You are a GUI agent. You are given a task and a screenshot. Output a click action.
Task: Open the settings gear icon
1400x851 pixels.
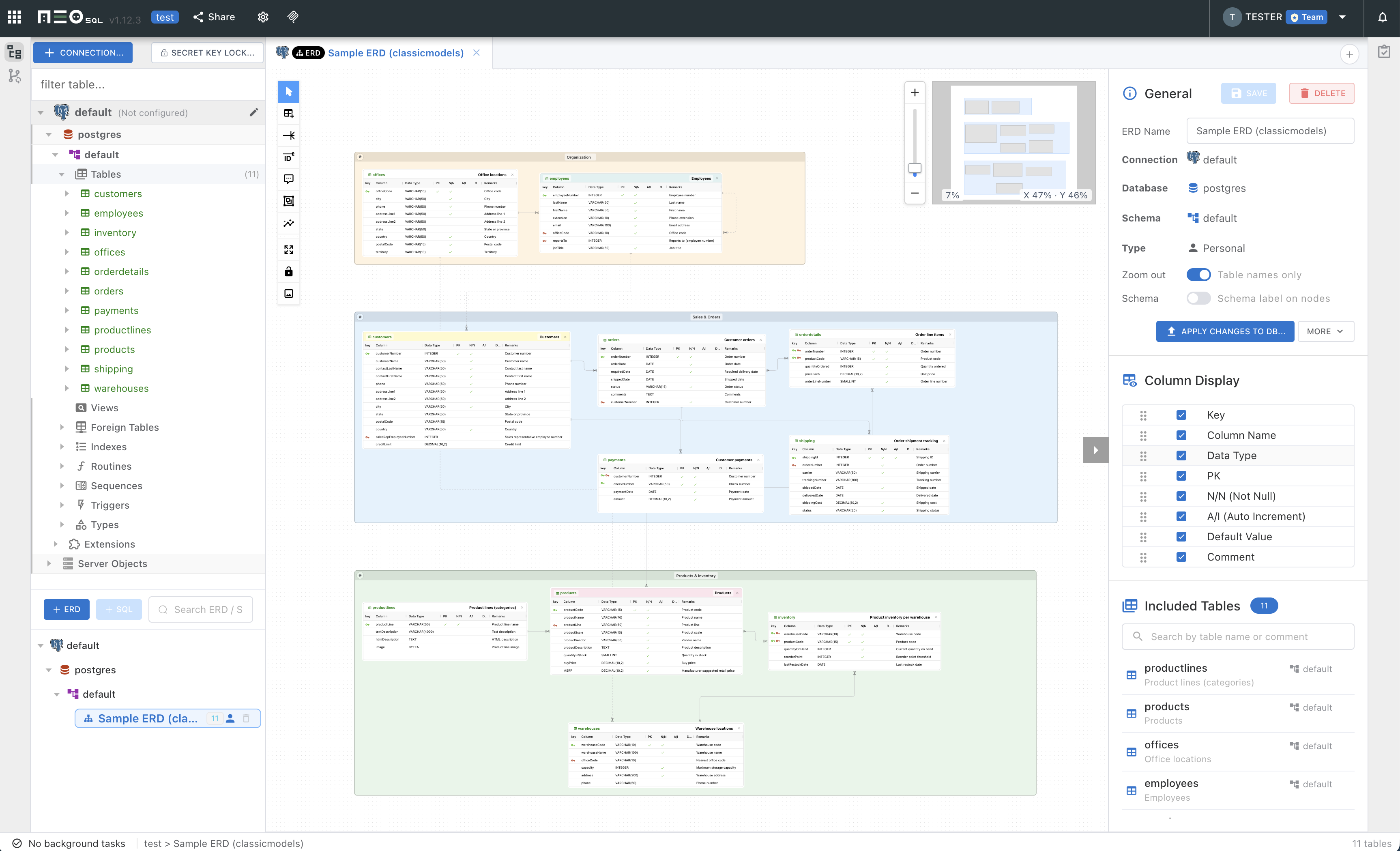pos(263,17)
